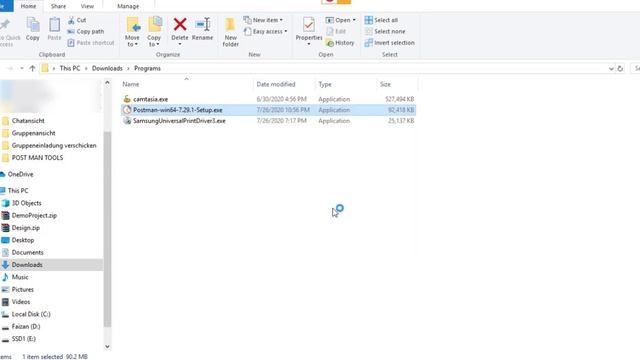This screenshot has height=360, width=640.
Task: Open Videos in navigation pane
Action: 21,302
